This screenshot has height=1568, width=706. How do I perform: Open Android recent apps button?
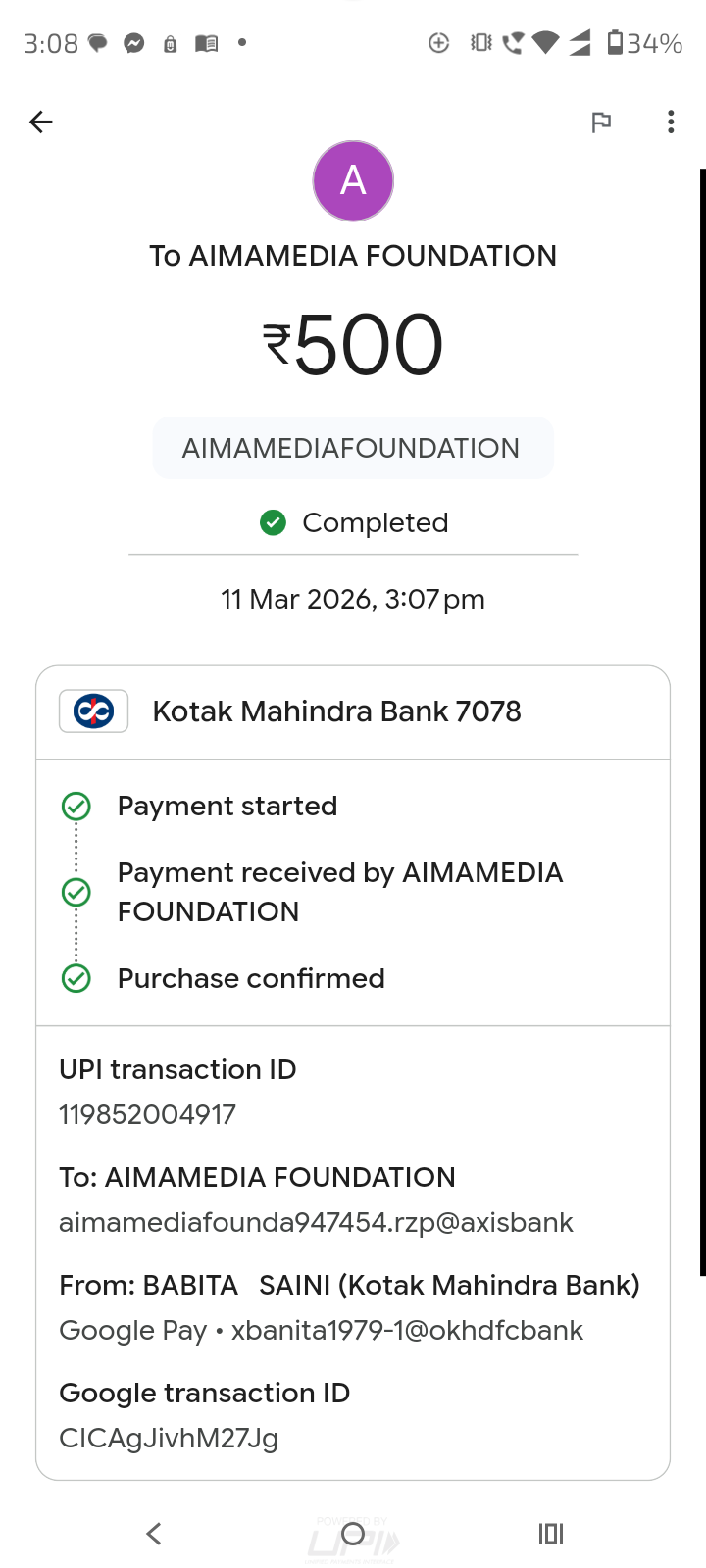pyautogui.click(x=551, y=1534)
